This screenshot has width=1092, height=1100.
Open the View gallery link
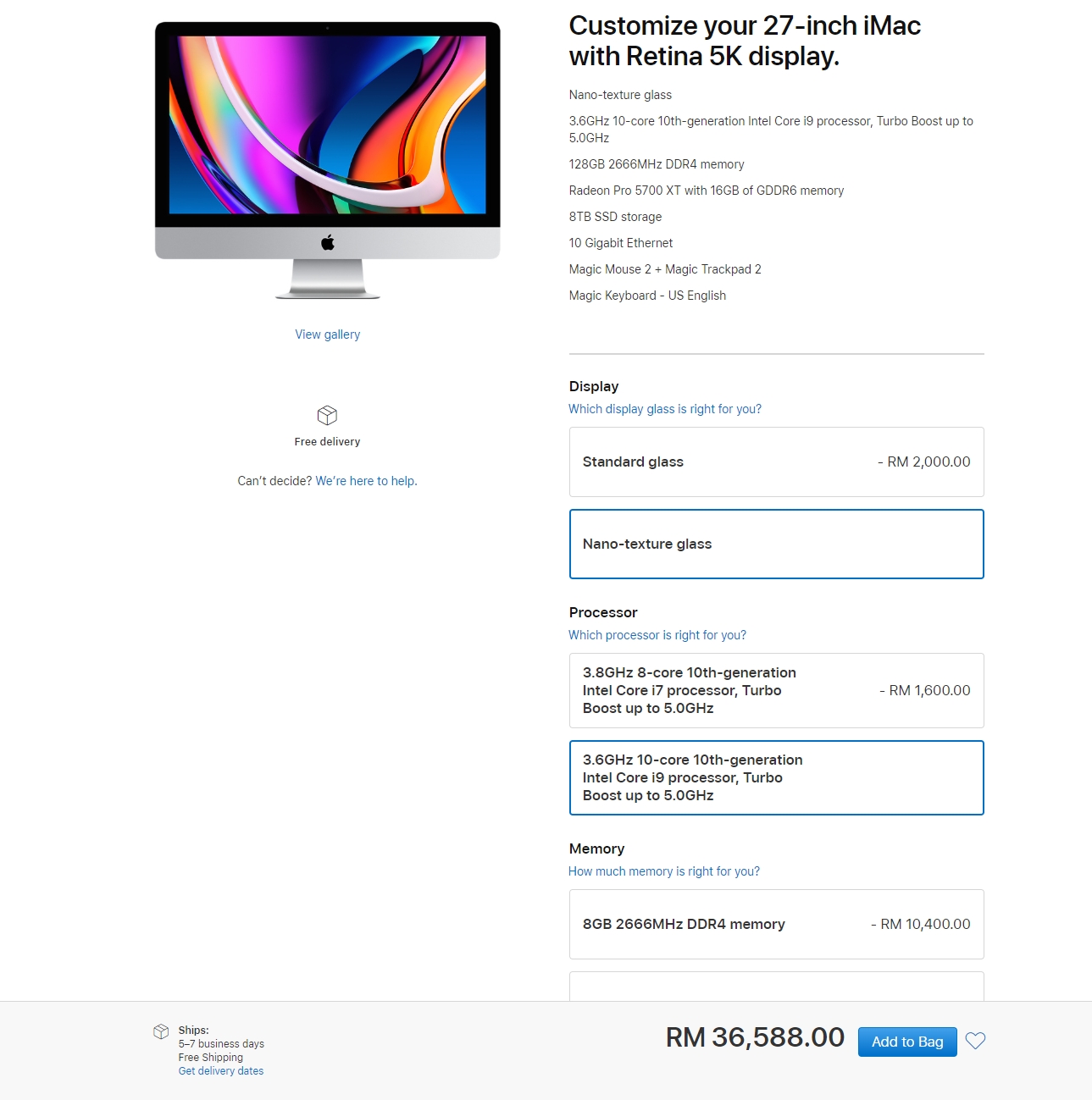327,334
